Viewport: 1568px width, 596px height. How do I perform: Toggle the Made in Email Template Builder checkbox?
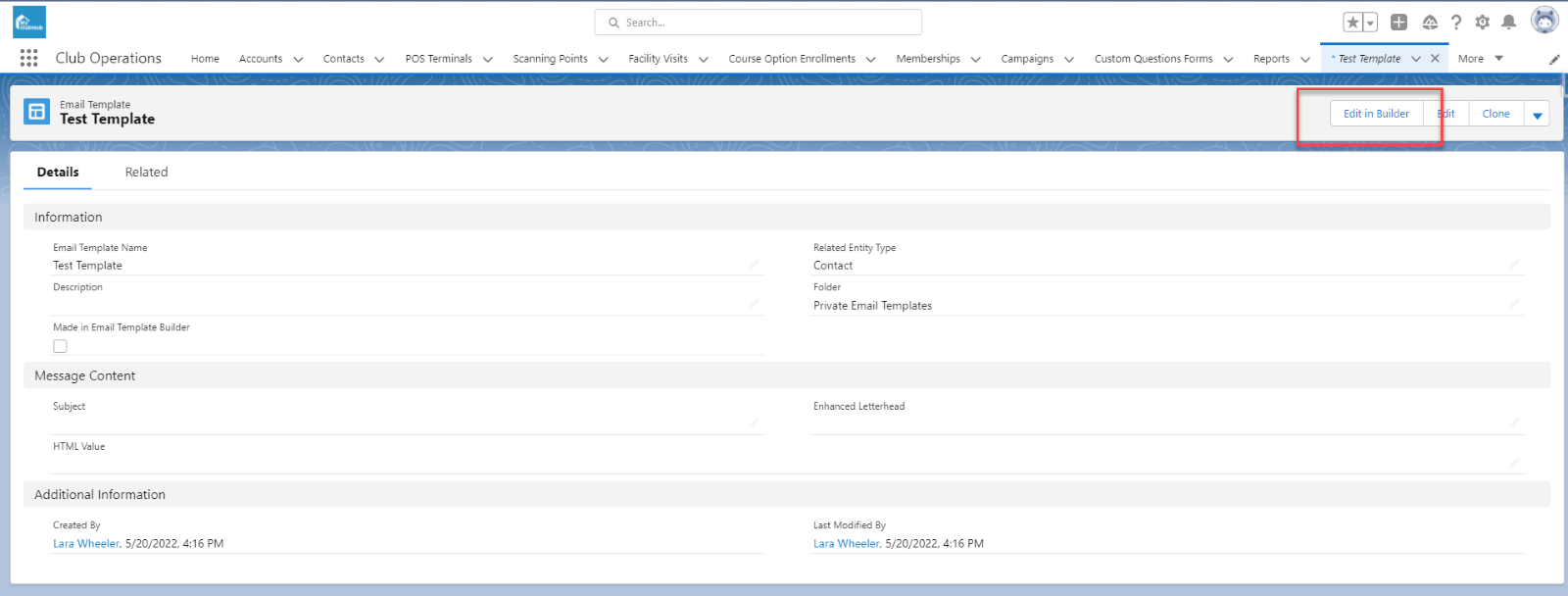61,346
